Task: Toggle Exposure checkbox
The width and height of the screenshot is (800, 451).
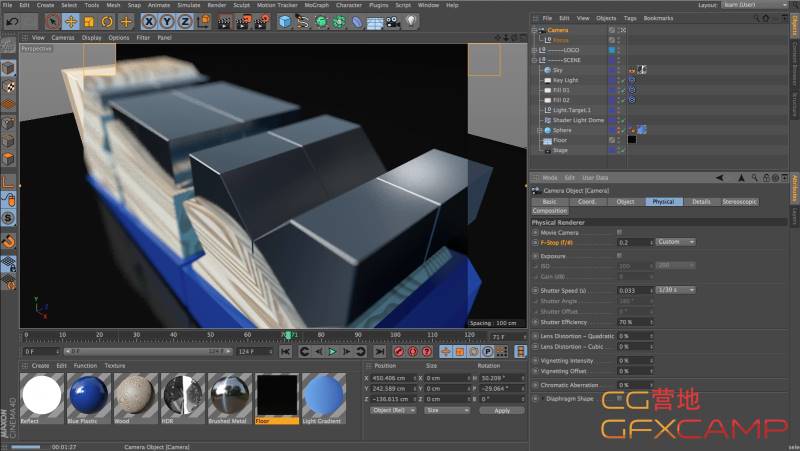Action: (619, 256)
